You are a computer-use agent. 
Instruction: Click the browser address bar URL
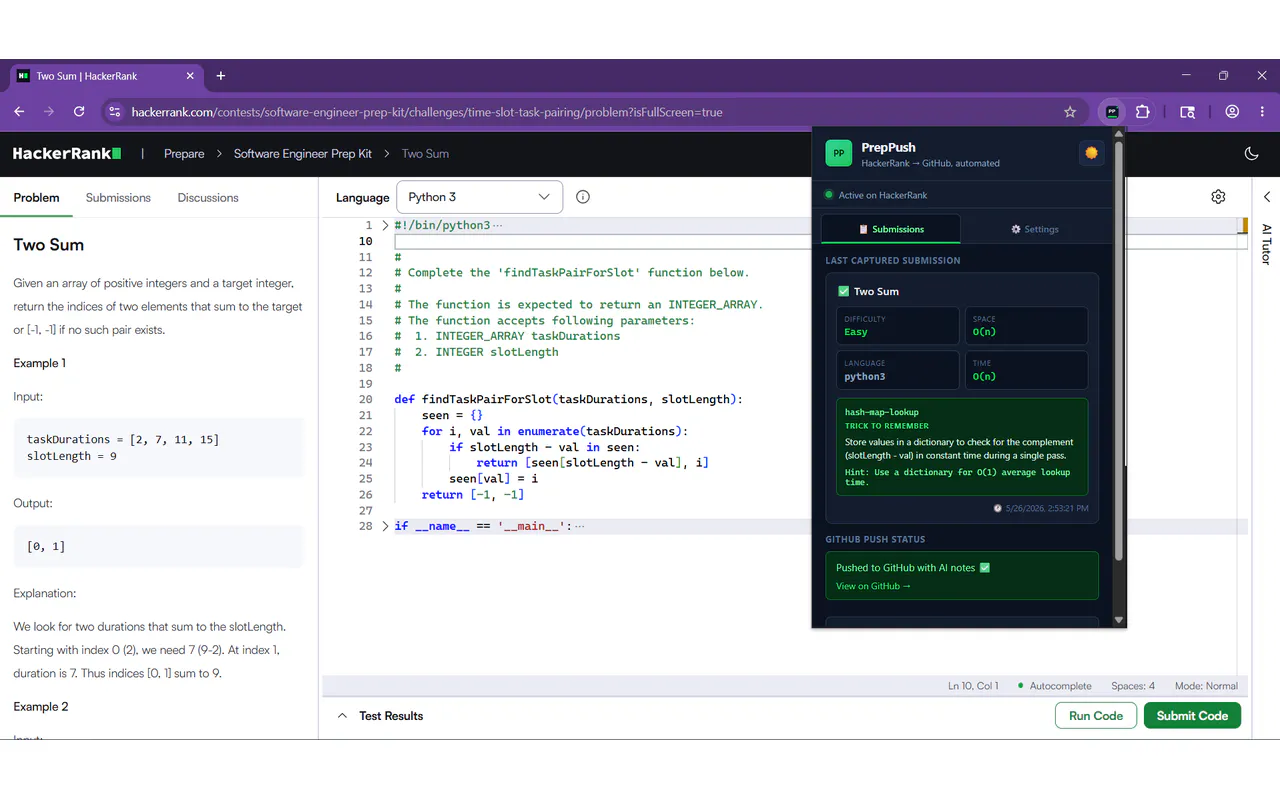pyautogui.click(x=427, y=112)
